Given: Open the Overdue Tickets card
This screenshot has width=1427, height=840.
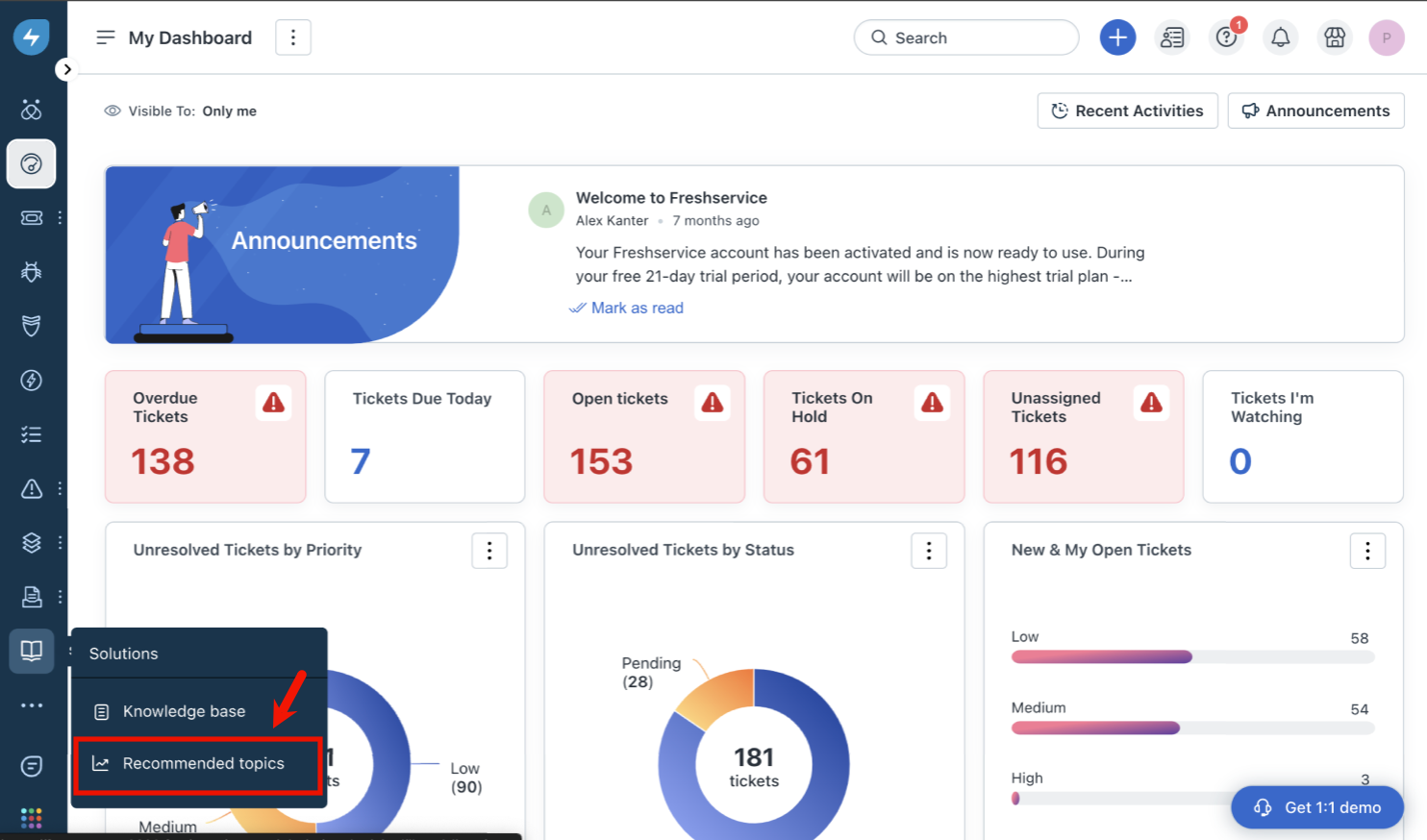Looking at the screenshot, I should tap(206, 436).
